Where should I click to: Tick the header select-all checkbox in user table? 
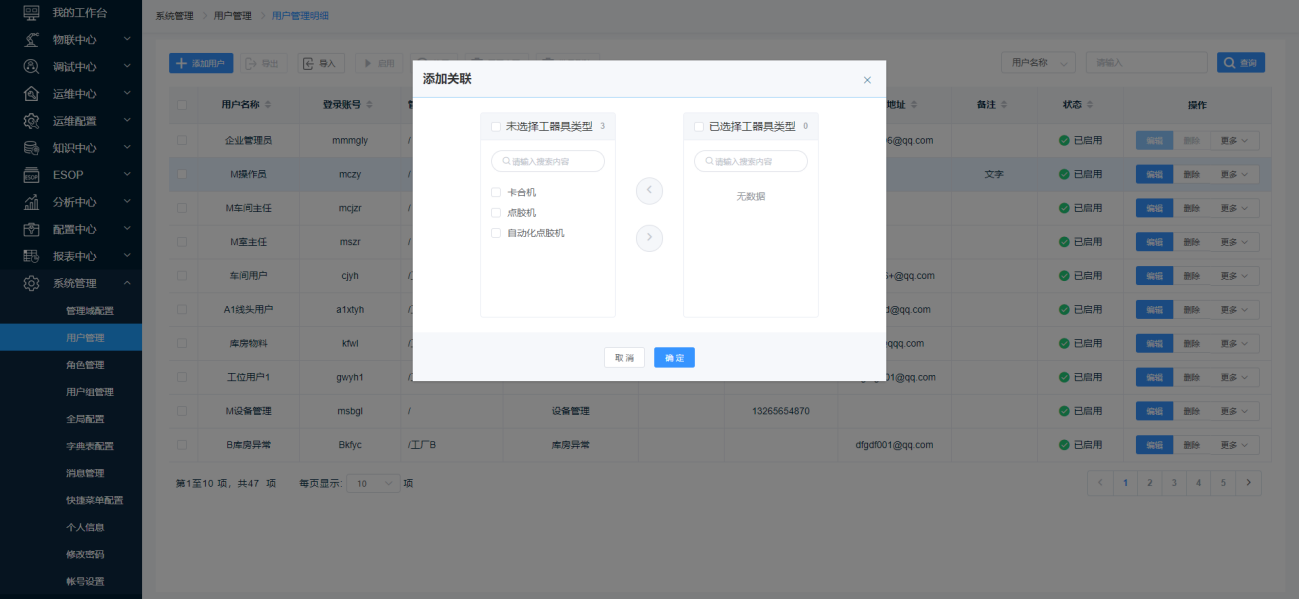pos(182,105)
